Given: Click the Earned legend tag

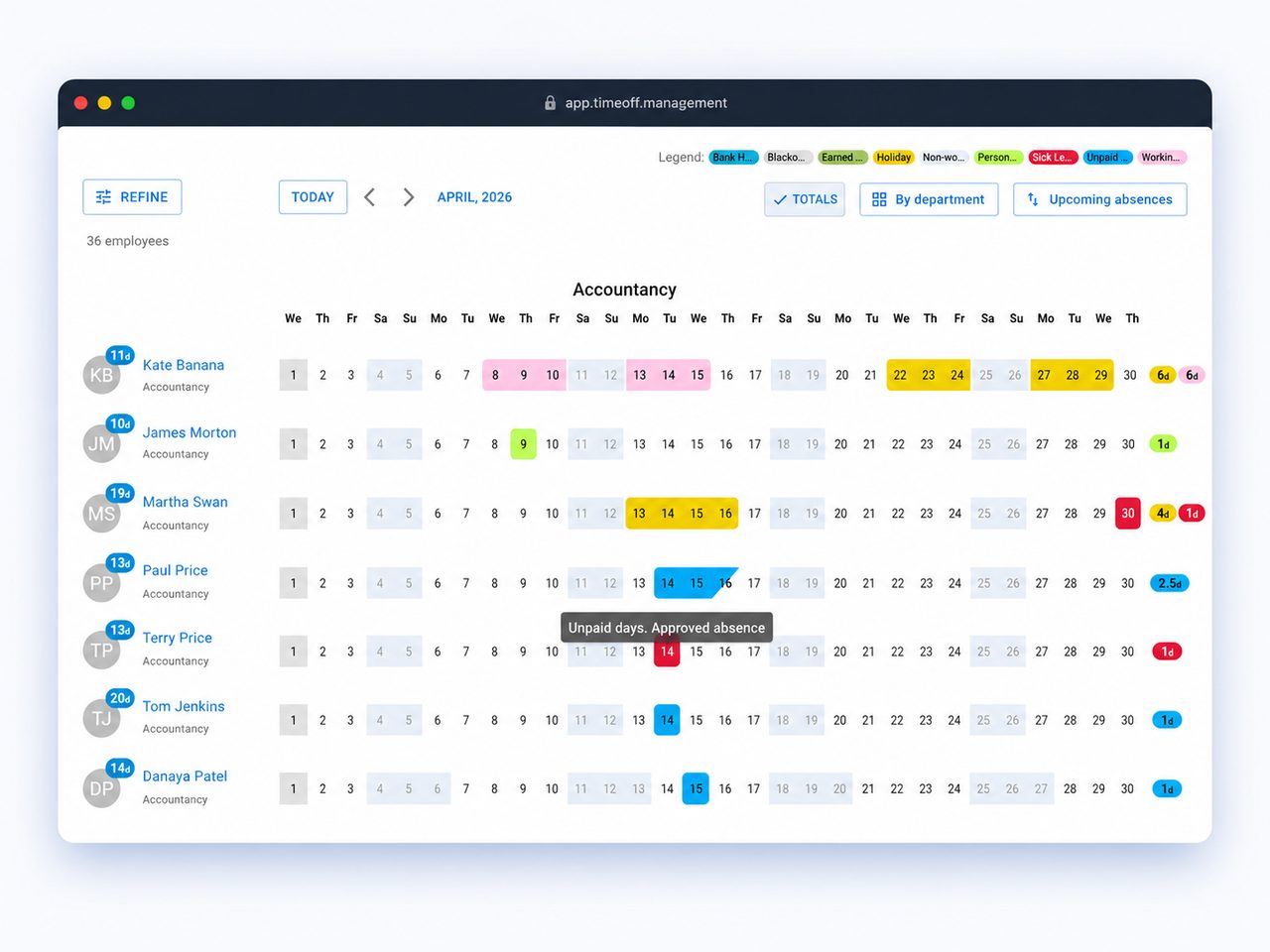Looking at the screenshot, I should tap(842, 158).
